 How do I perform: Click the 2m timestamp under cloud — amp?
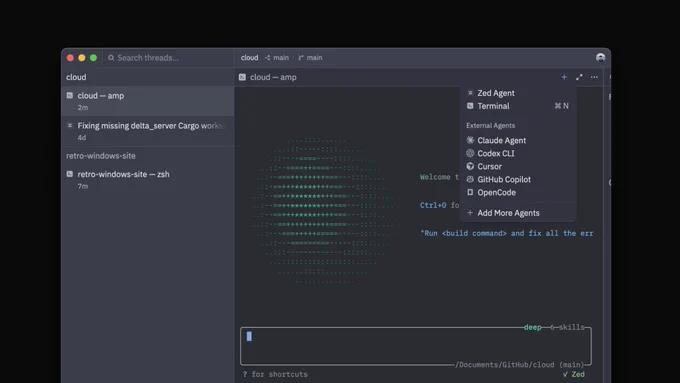click(x=83, y=108)
